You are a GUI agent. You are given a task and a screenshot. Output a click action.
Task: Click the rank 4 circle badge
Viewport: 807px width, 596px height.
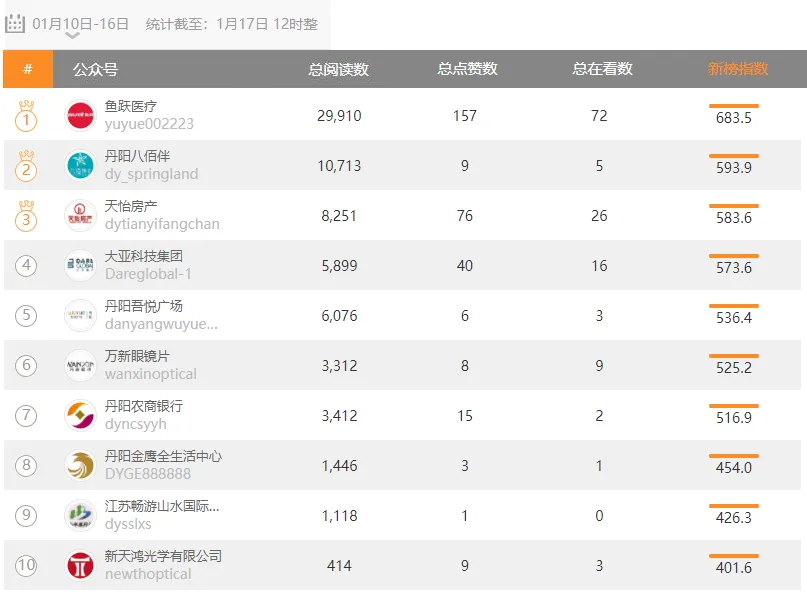pos(26,266)
